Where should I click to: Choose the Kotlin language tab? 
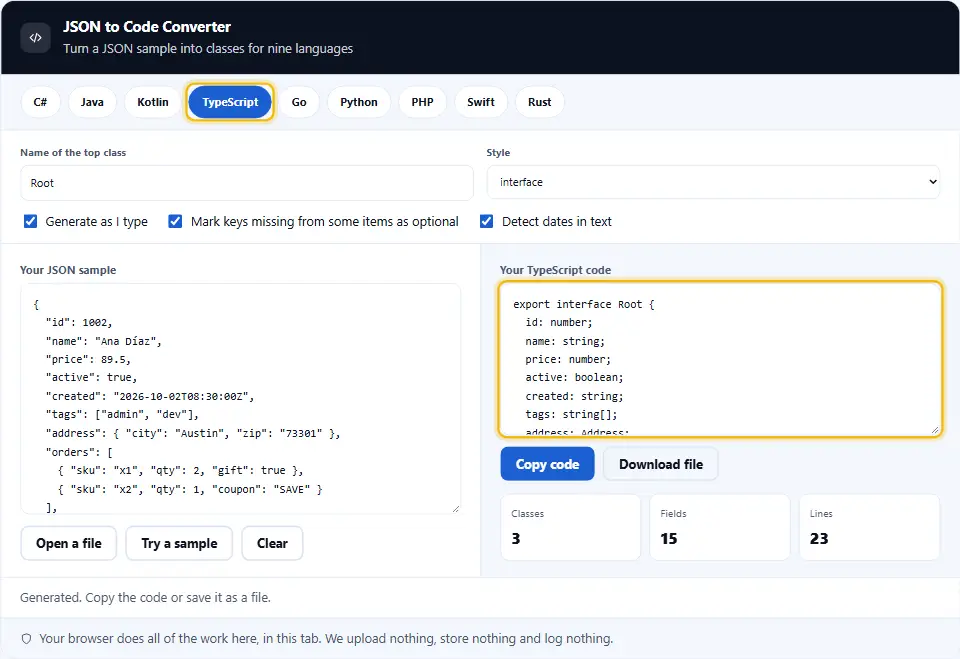[x=152, y=102]
